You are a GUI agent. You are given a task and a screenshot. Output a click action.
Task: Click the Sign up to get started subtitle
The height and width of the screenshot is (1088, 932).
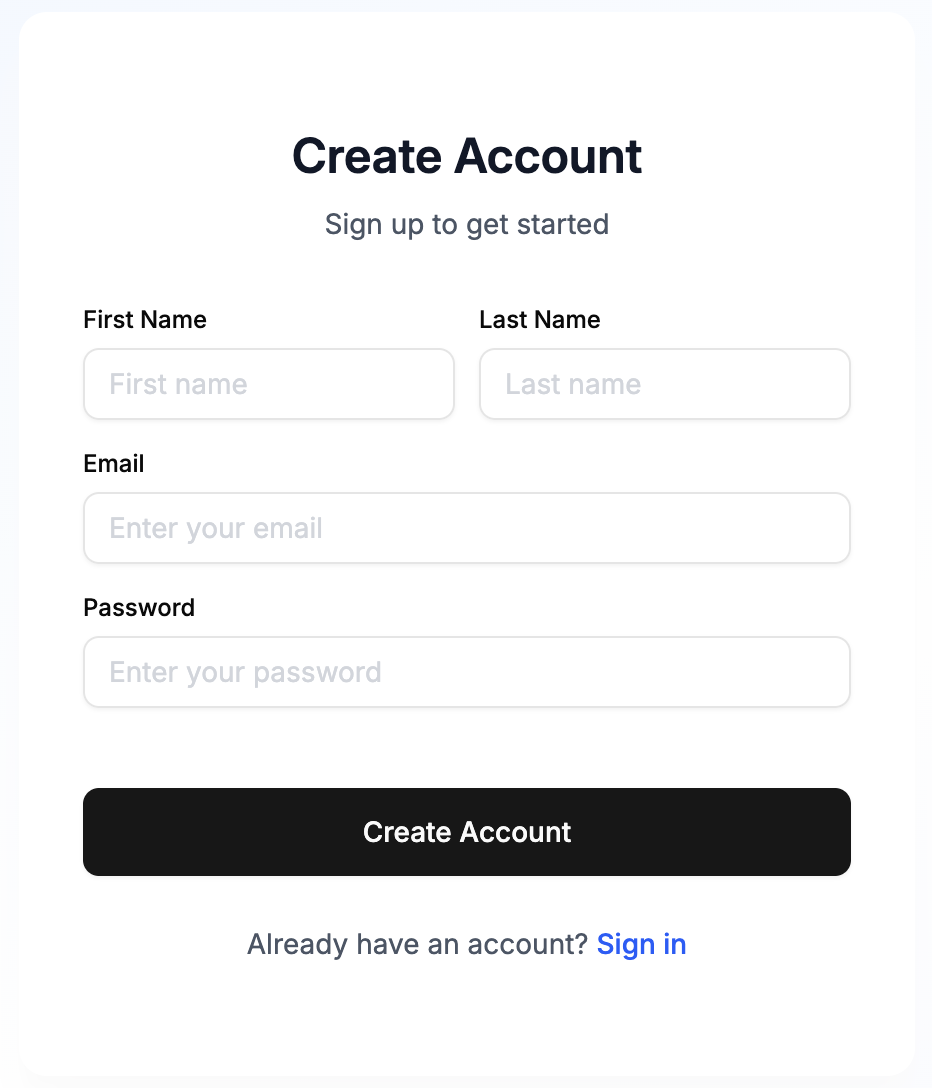click(x=466, y=224)
